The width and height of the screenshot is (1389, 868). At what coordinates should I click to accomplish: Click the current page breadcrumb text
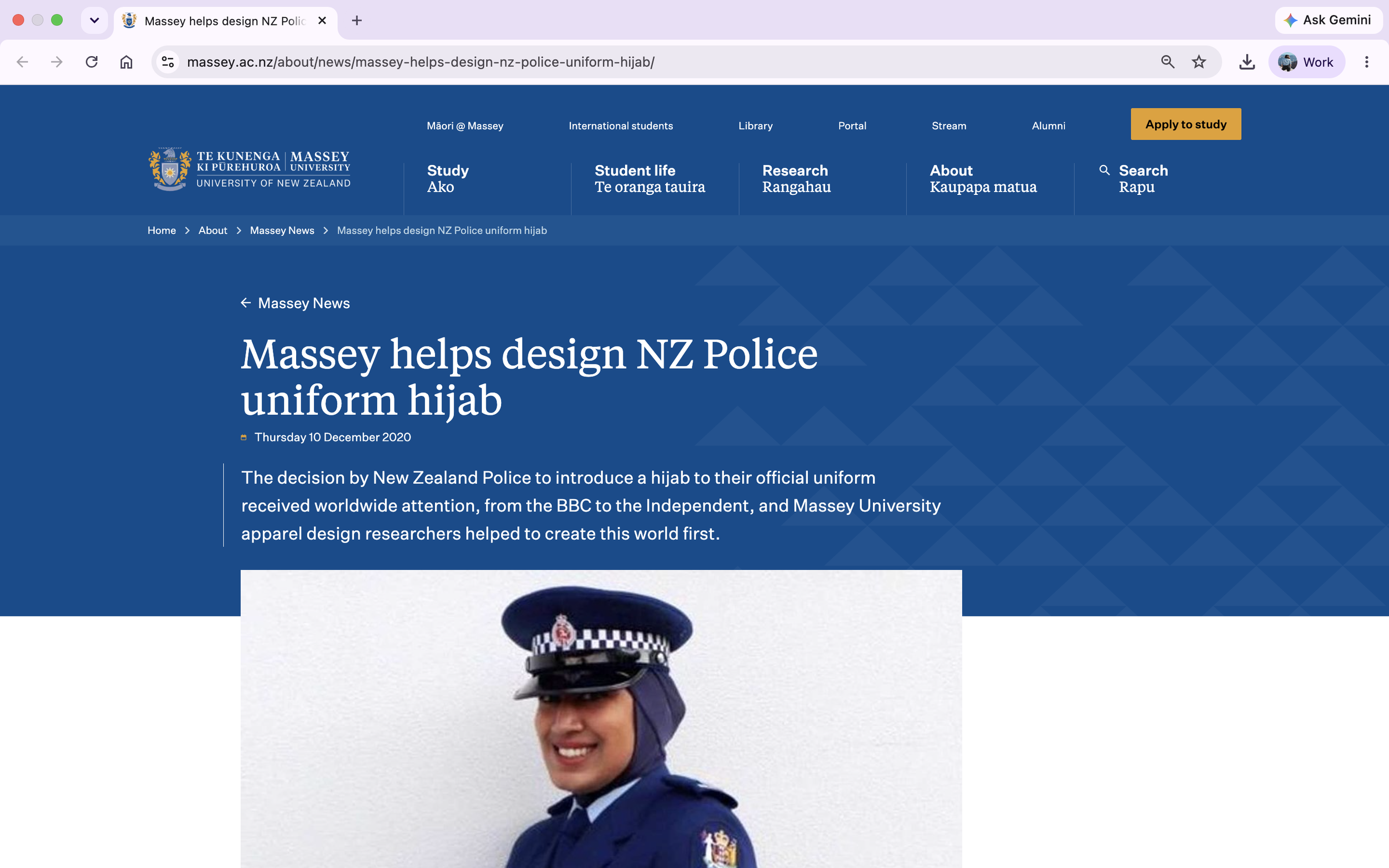[x=442, y=230]
